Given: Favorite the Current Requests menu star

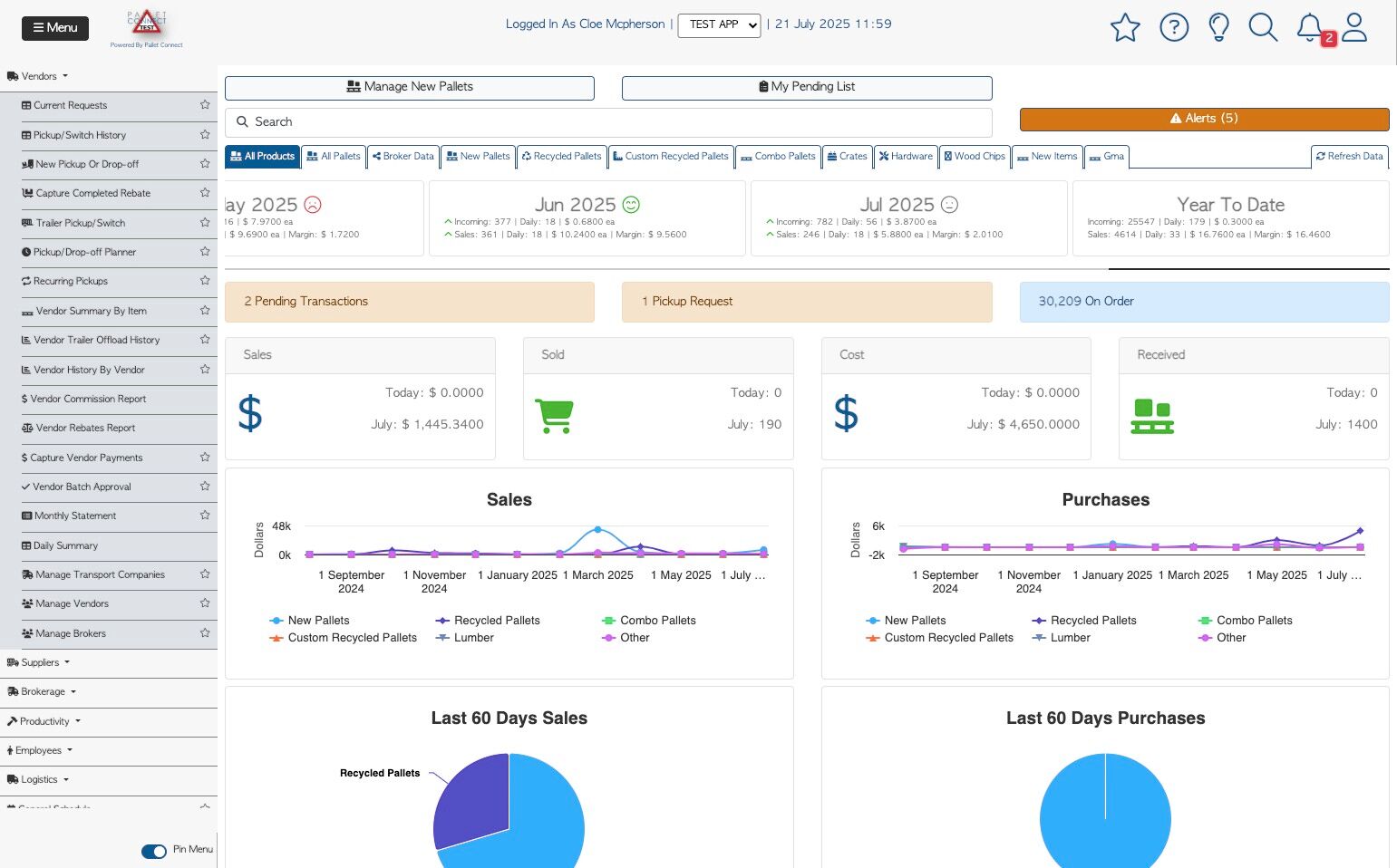Looking at the screenshot, I should (x=205, y=105).
